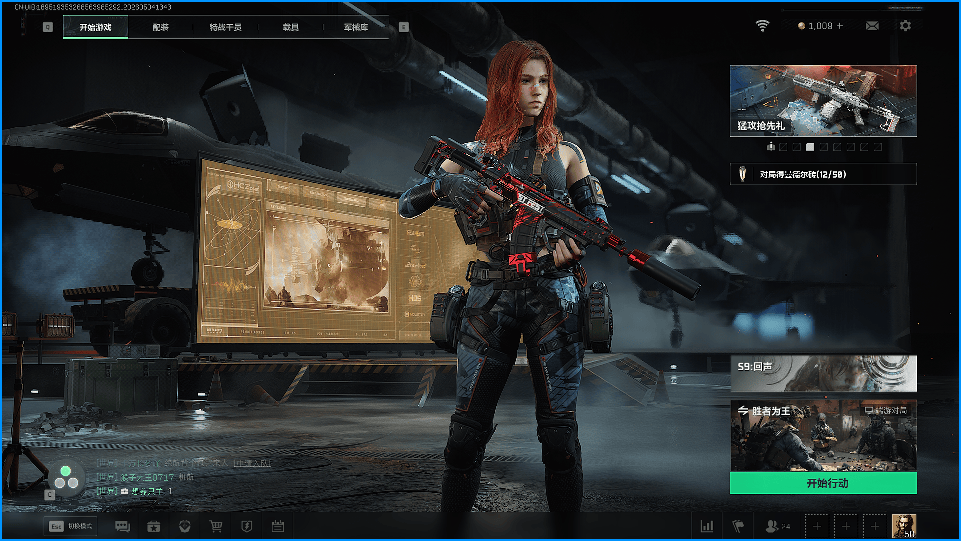The image size is (961, 541).
Task: Open the settings gear
Action: pos(905,26)
